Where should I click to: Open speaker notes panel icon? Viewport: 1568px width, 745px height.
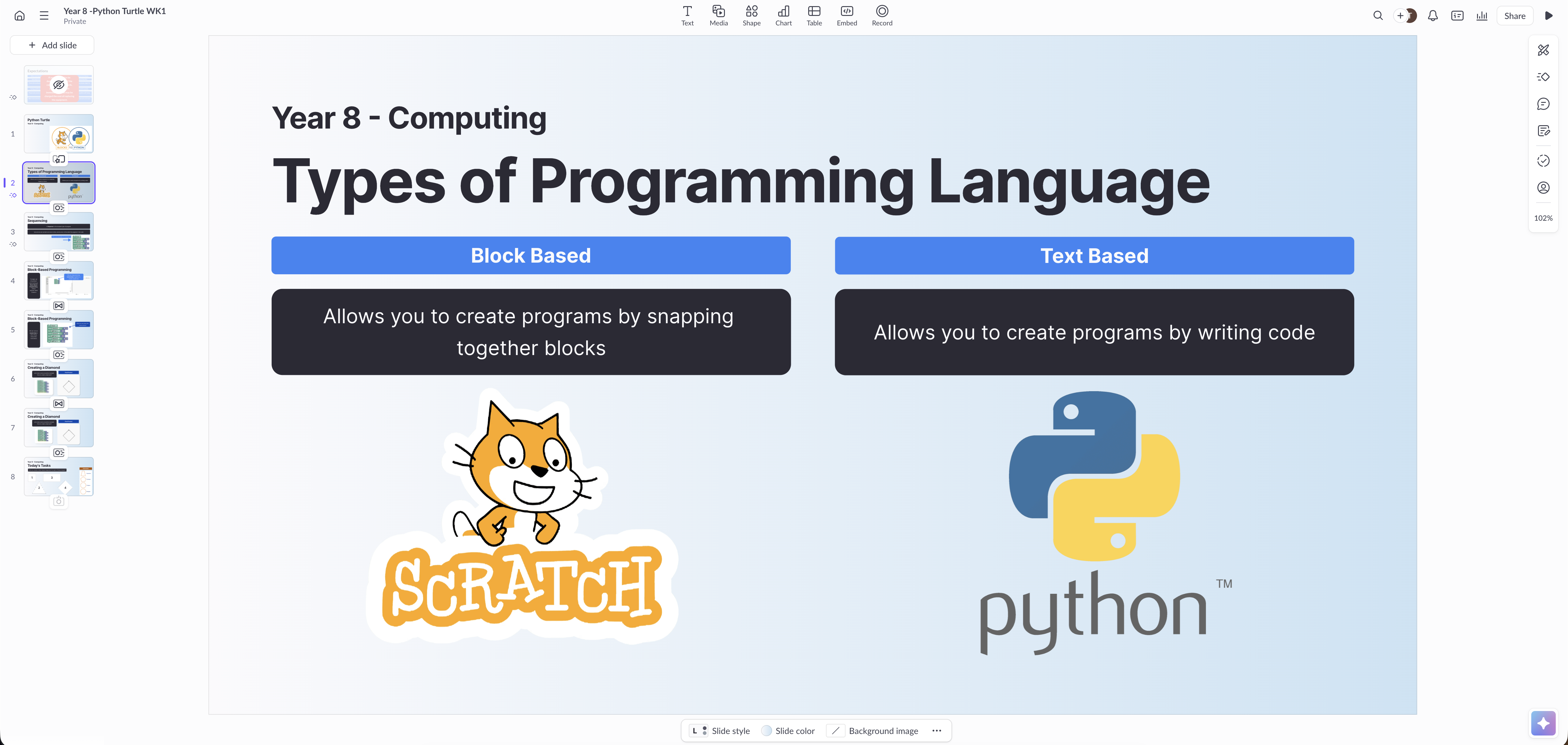pos(1457,16)
